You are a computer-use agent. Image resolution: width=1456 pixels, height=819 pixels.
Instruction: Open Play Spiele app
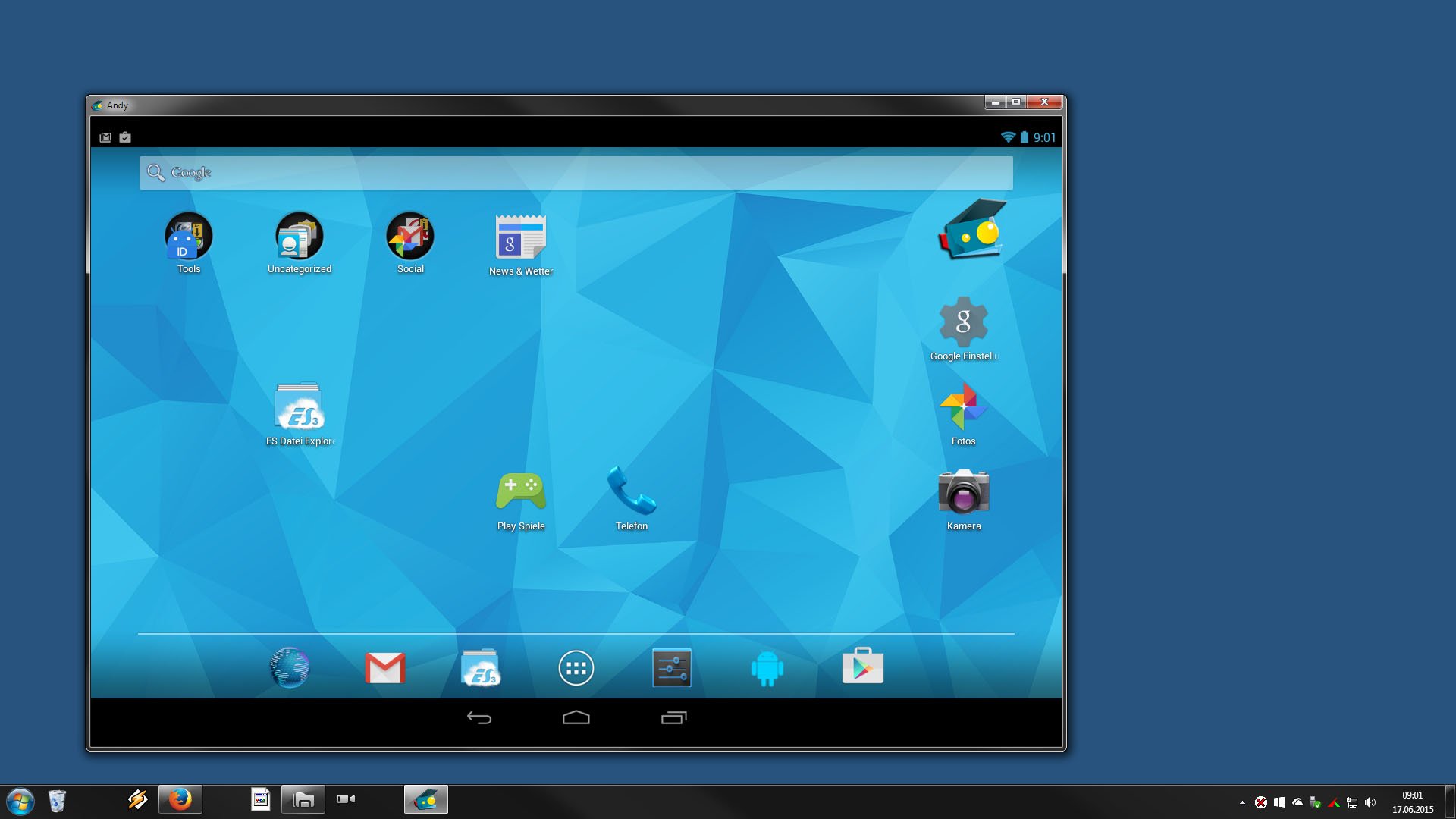520,493
